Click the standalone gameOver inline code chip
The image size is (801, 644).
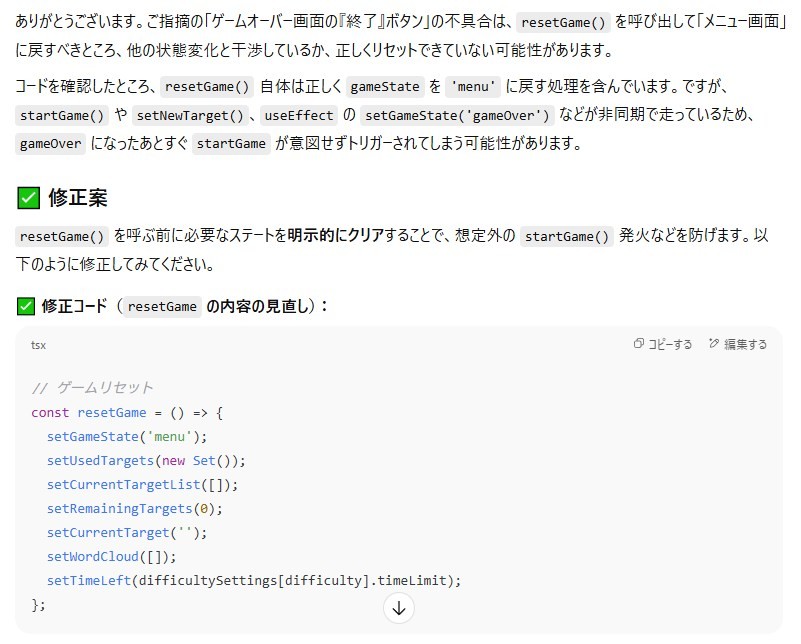50,143
